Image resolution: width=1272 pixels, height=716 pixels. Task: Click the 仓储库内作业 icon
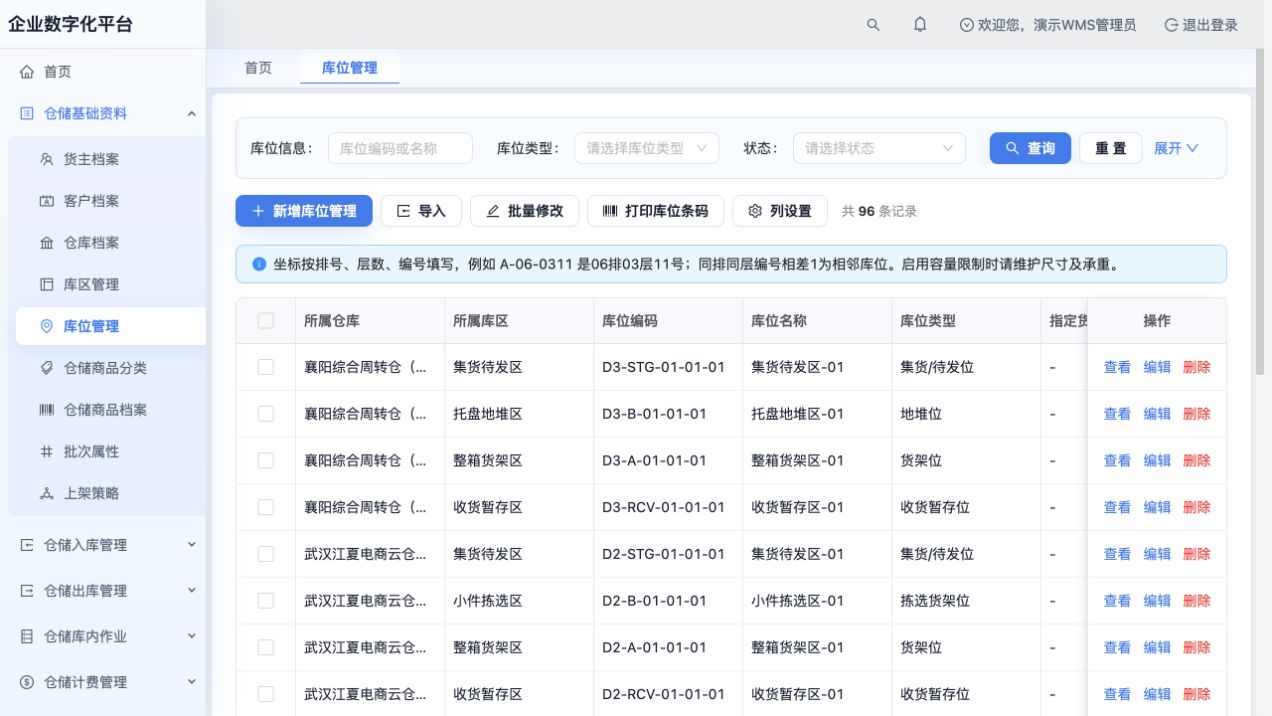pos(27,637)
